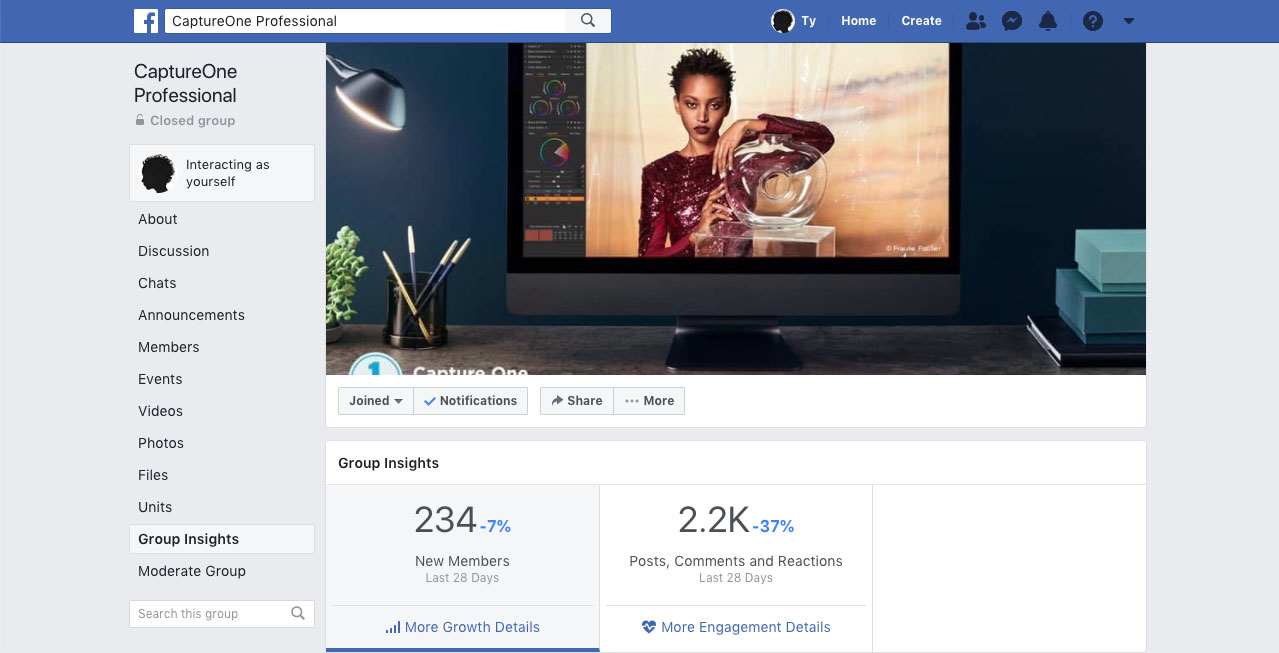Open Videos in the group sidebar

[x=160, y=411]
